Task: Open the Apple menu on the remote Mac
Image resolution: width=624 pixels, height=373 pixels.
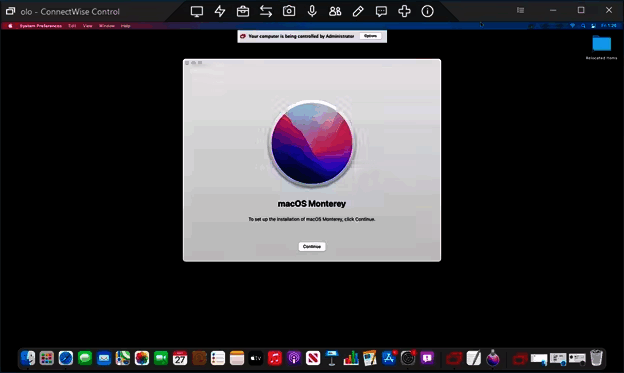Action: pos(10,26)
